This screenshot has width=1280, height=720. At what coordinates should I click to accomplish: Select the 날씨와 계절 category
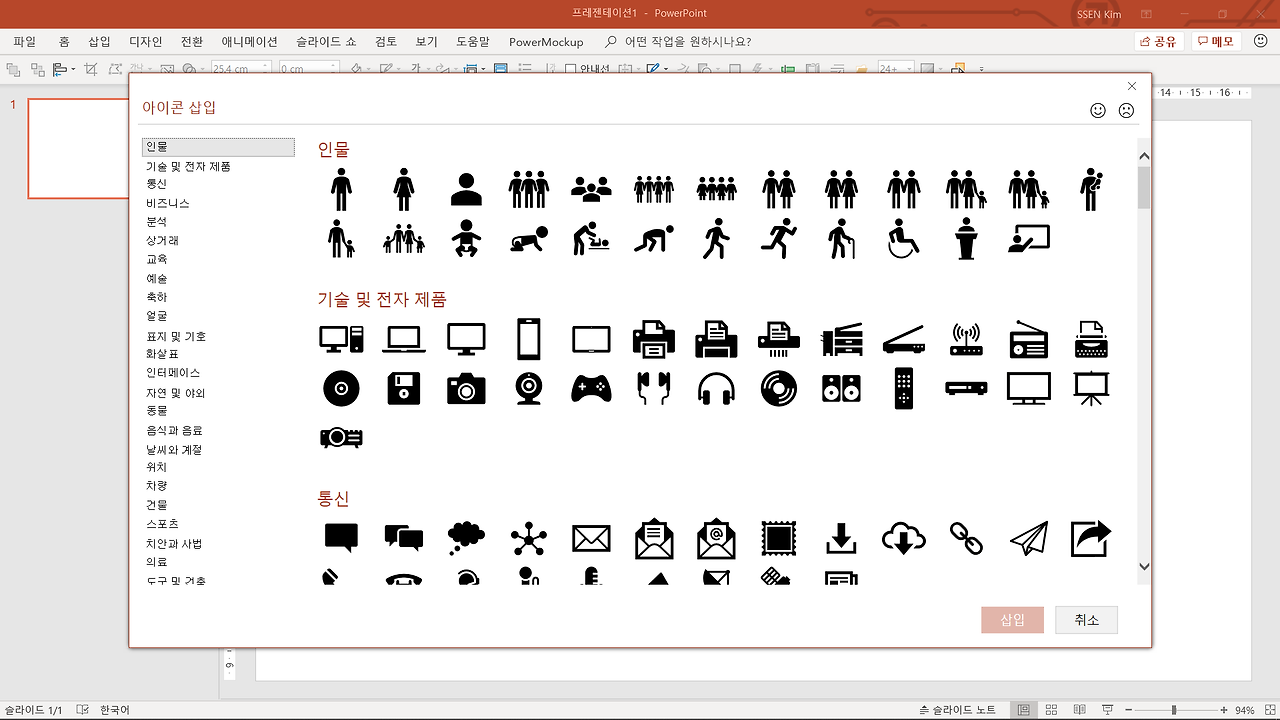click(175, 449)
